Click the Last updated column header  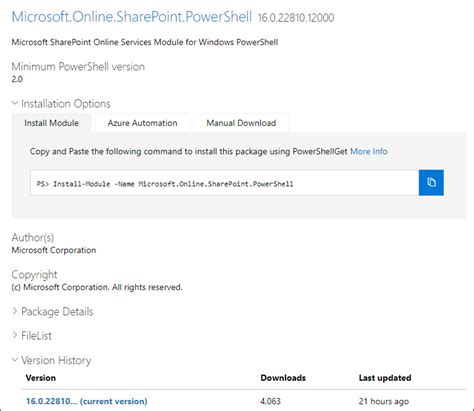click(x=385, y=378)
